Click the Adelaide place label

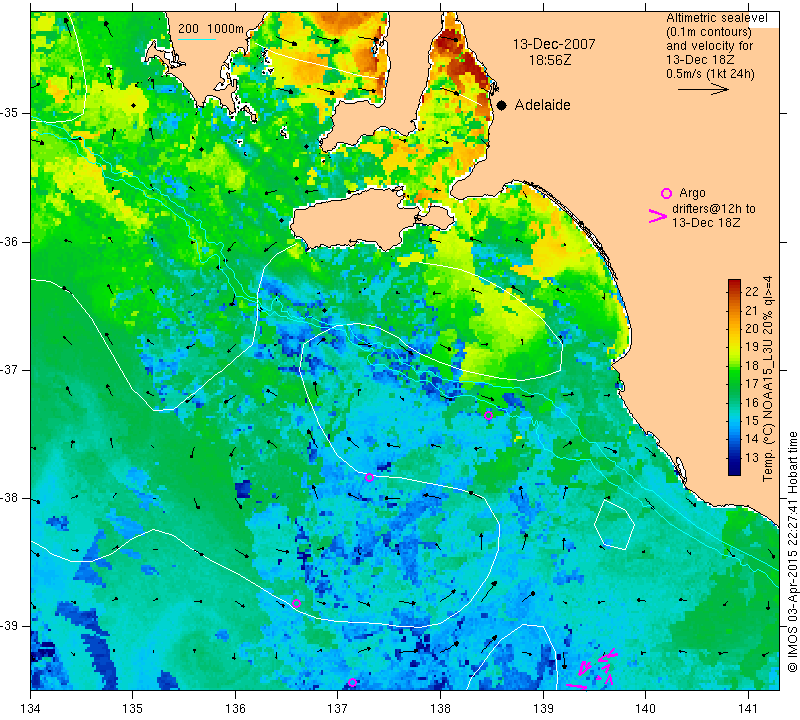click(x=542, y=105)
